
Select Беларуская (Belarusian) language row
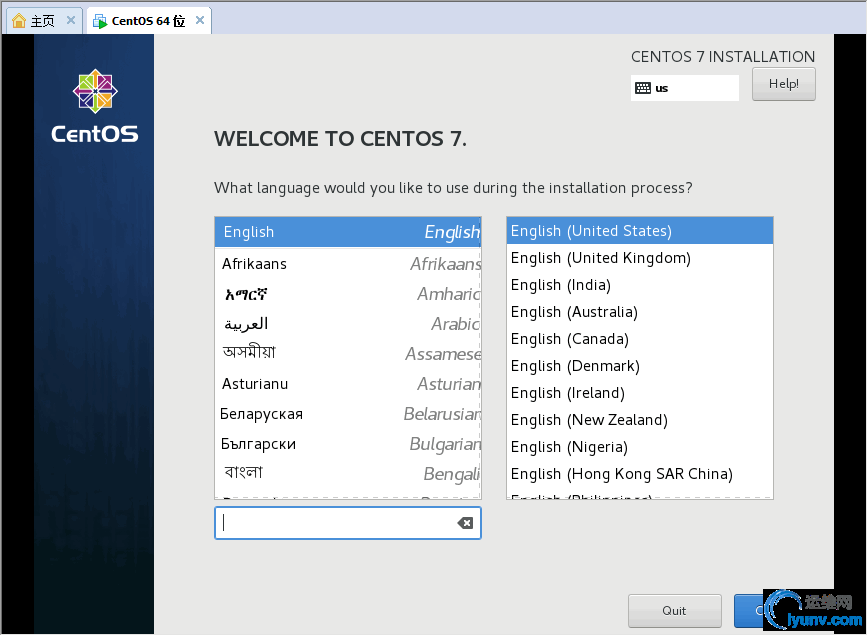coord(348,413)
